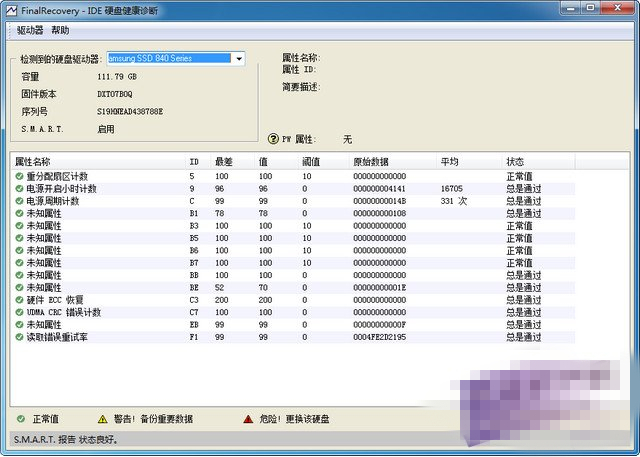
Task: Click the firmware version DXT07B0Q
Action: [x=114, y=94]
